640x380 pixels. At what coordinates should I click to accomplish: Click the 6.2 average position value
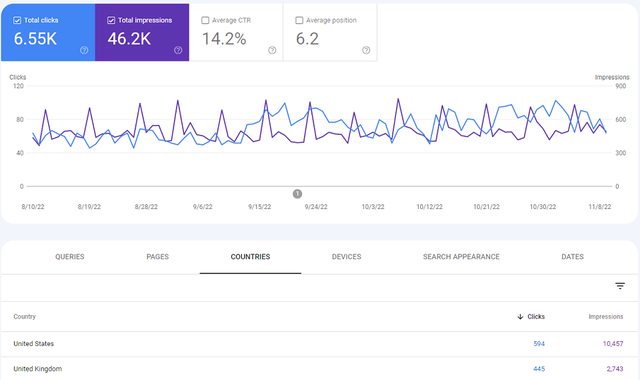tap(307, 39)
